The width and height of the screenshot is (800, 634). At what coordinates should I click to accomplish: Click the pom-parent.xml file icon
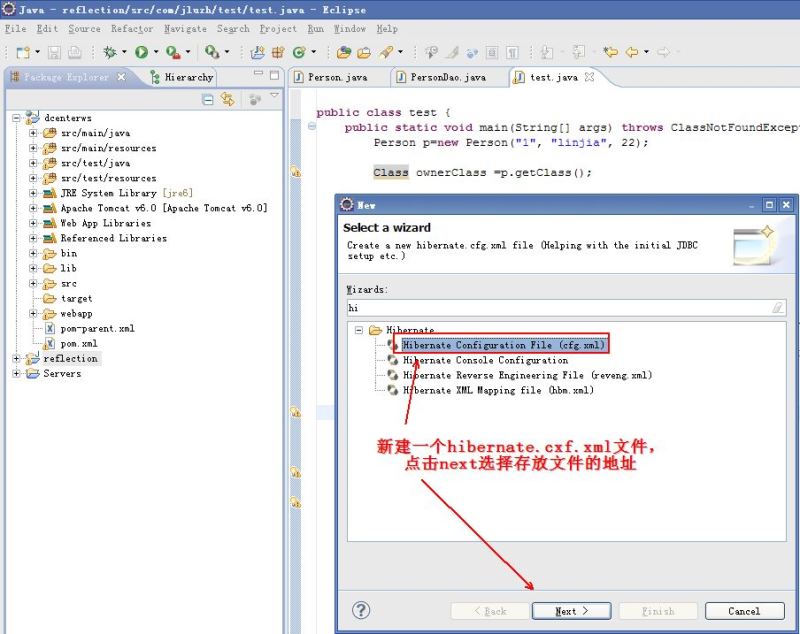click(49, 328)
